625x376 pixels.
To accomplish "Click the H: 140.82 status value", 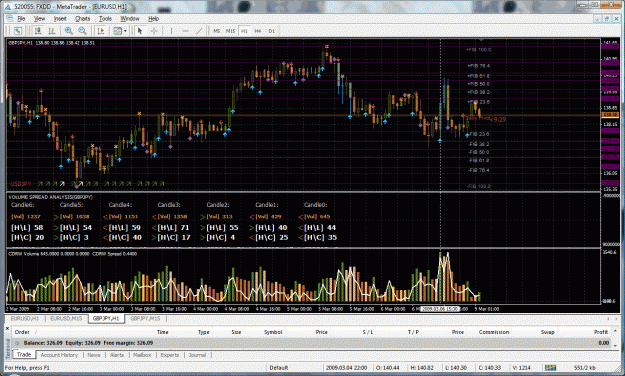I will point(422,368).
